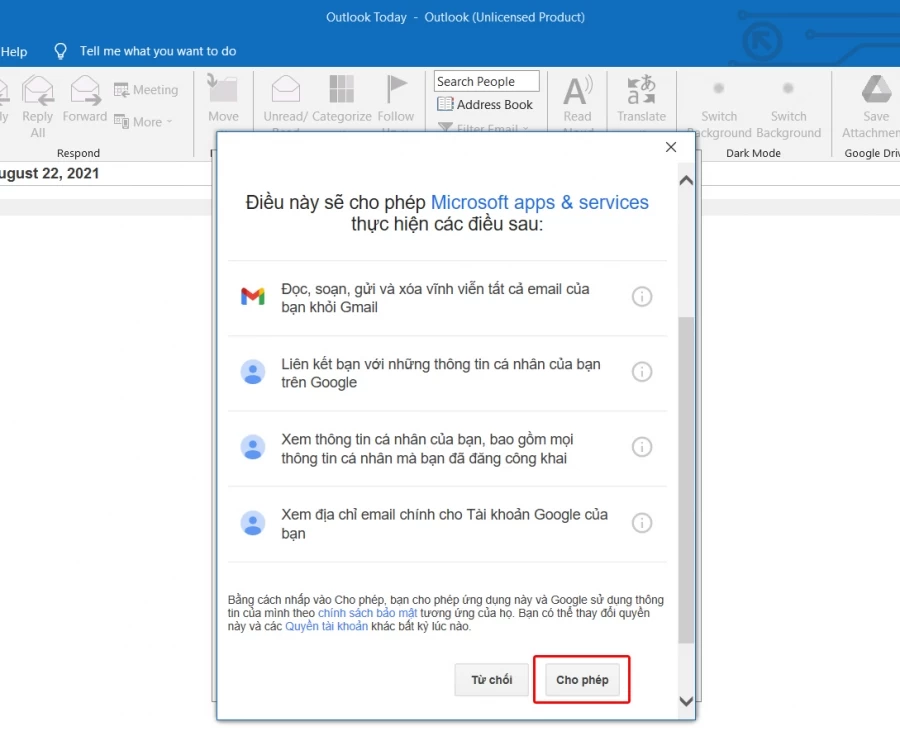Show info for Xem thông tin cá nhân permission
Viewport: 900px width, 736px height.
(x=642, y=447)
